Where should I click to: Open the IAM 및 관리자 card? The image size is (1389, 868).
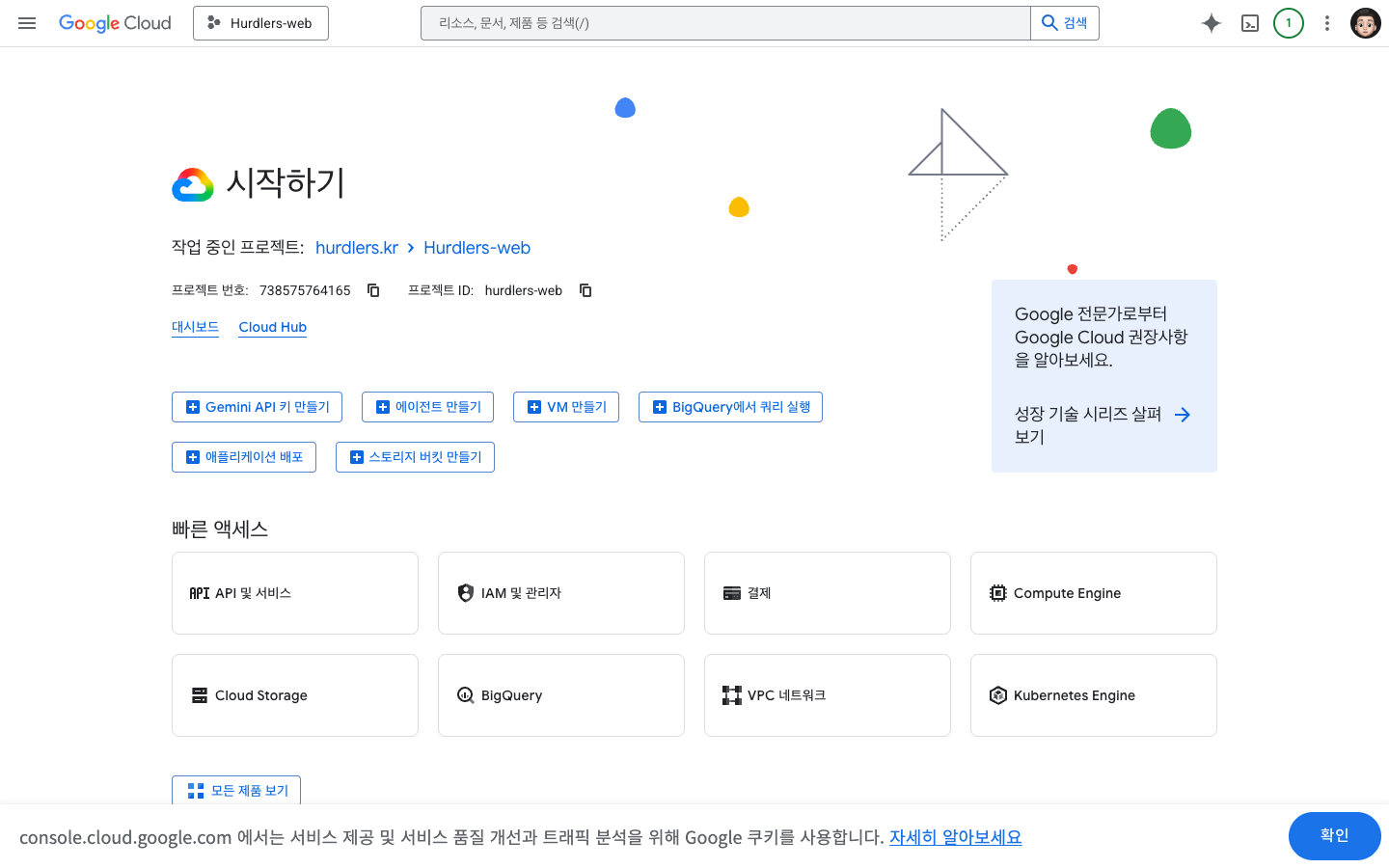561,593
